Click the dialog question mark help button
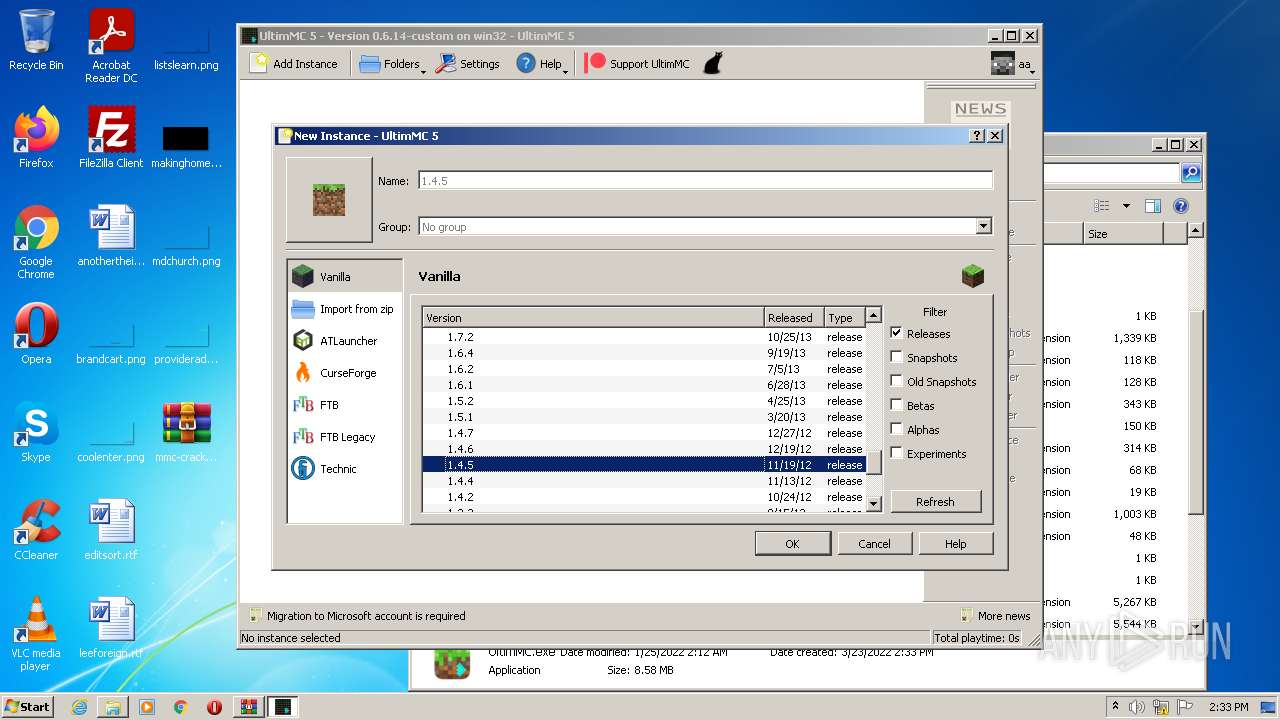The image size is (1280, 720). pyautogui.click(x=978, y=136)
